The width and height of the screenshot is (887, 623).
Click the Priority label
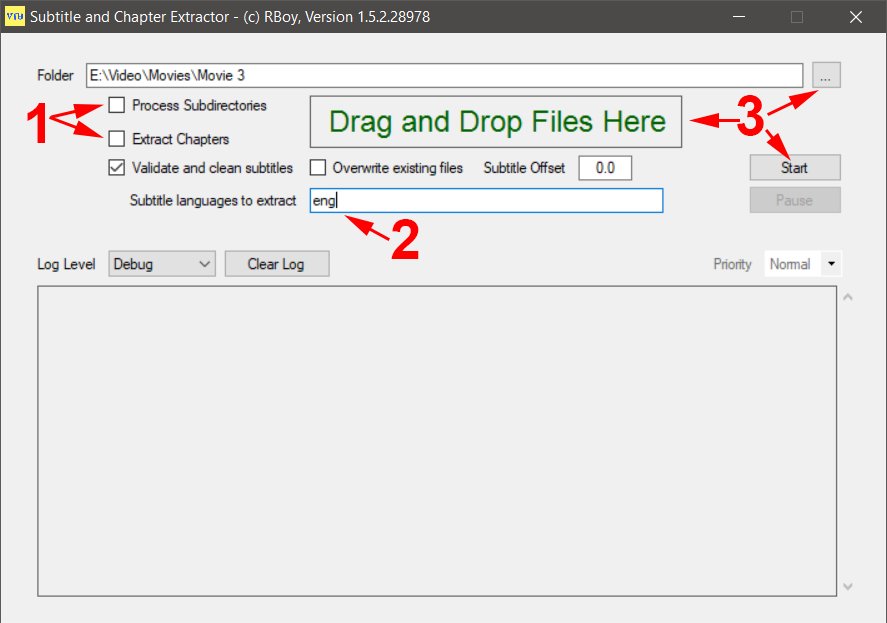(732, 264)
